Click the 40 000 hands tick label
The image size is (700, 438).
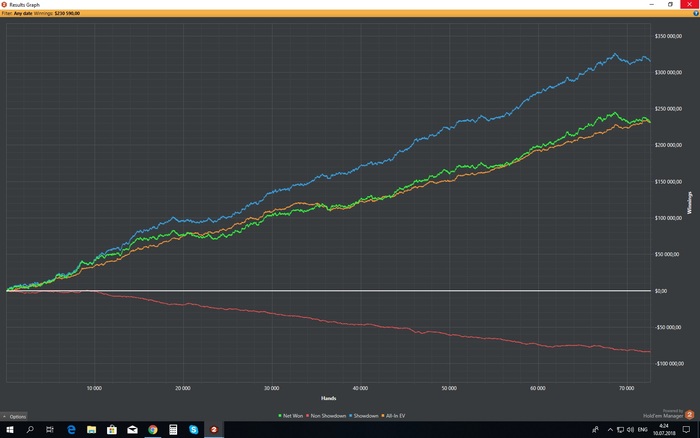[x=360, y=388]
